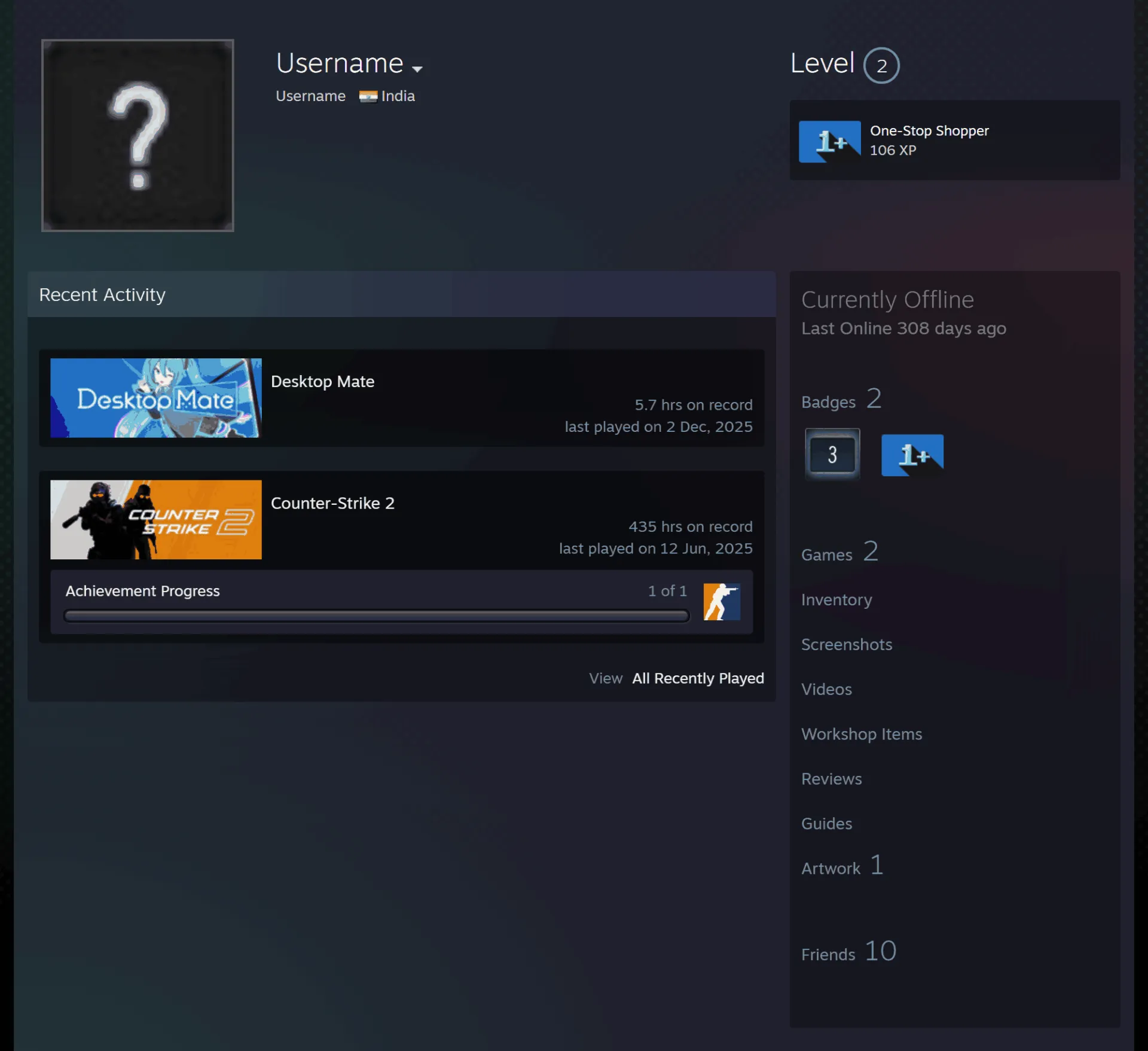View All Recently Played games
Image resolution: width=1148 pixels, height=1051 pixels.
[x=698, y=678]
